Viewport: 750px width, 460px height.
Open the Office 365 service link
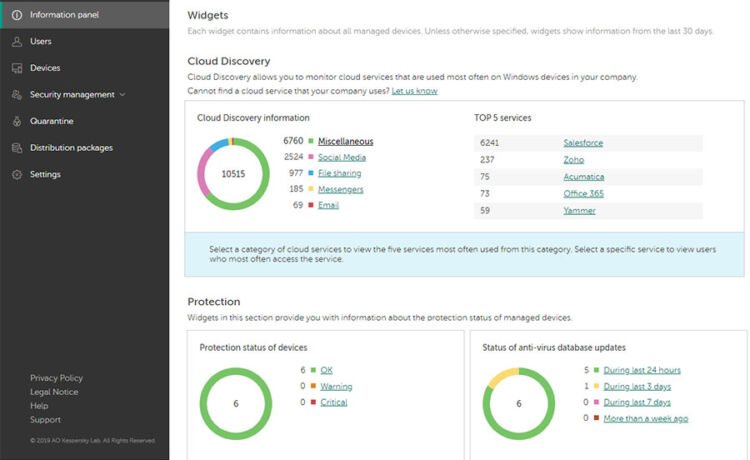583,194
